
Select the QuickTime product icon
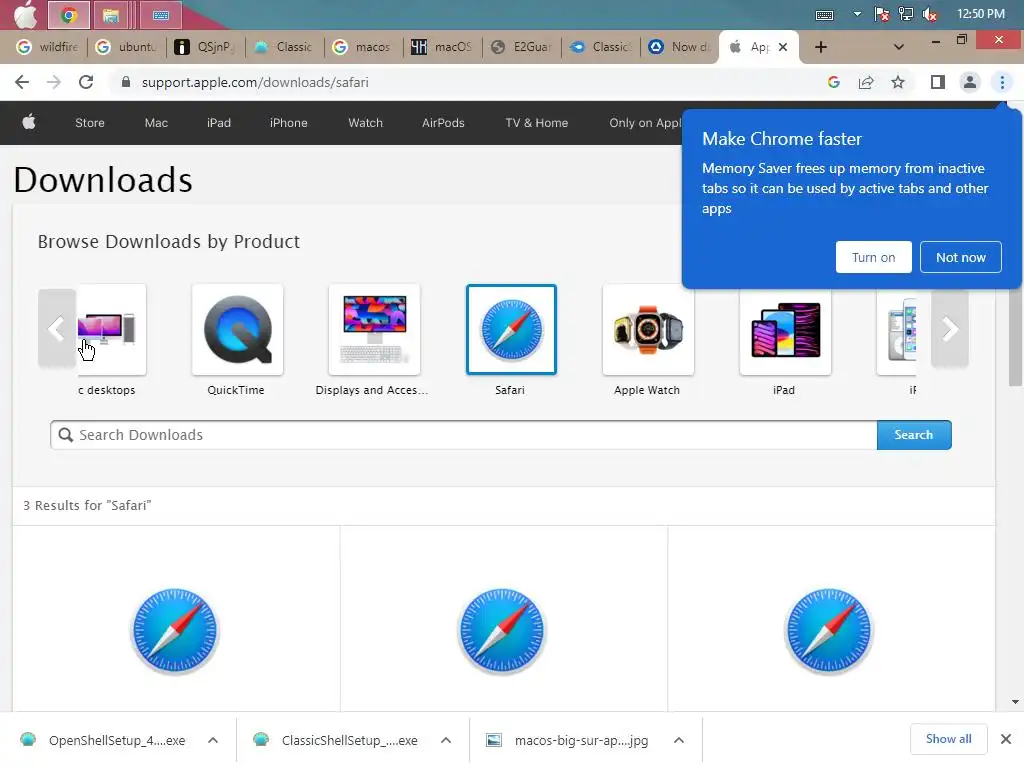coord(237,329)
